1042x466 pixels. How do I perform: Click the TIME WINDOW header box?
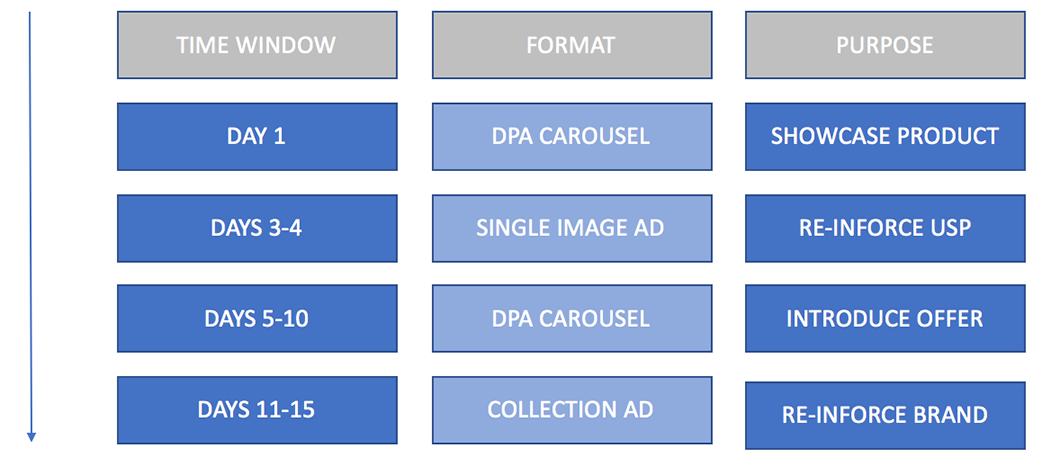coord(257,45)
